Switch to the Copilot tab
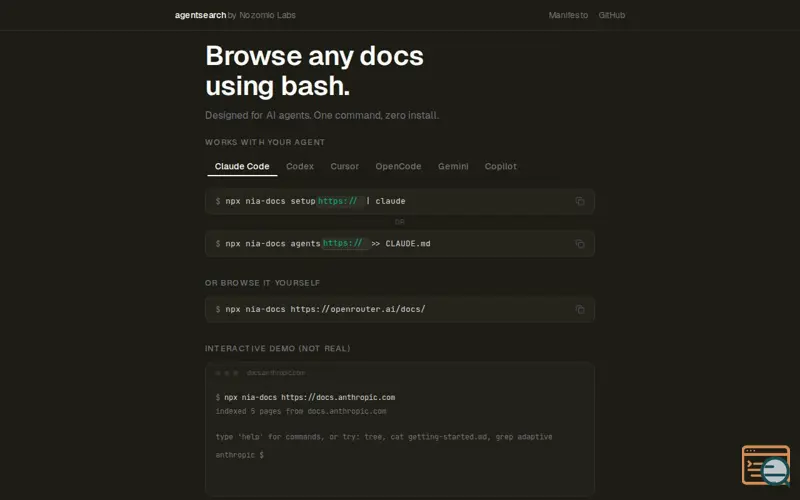The width and height of the screenshot is (800, 500). [x=501, y=166]
